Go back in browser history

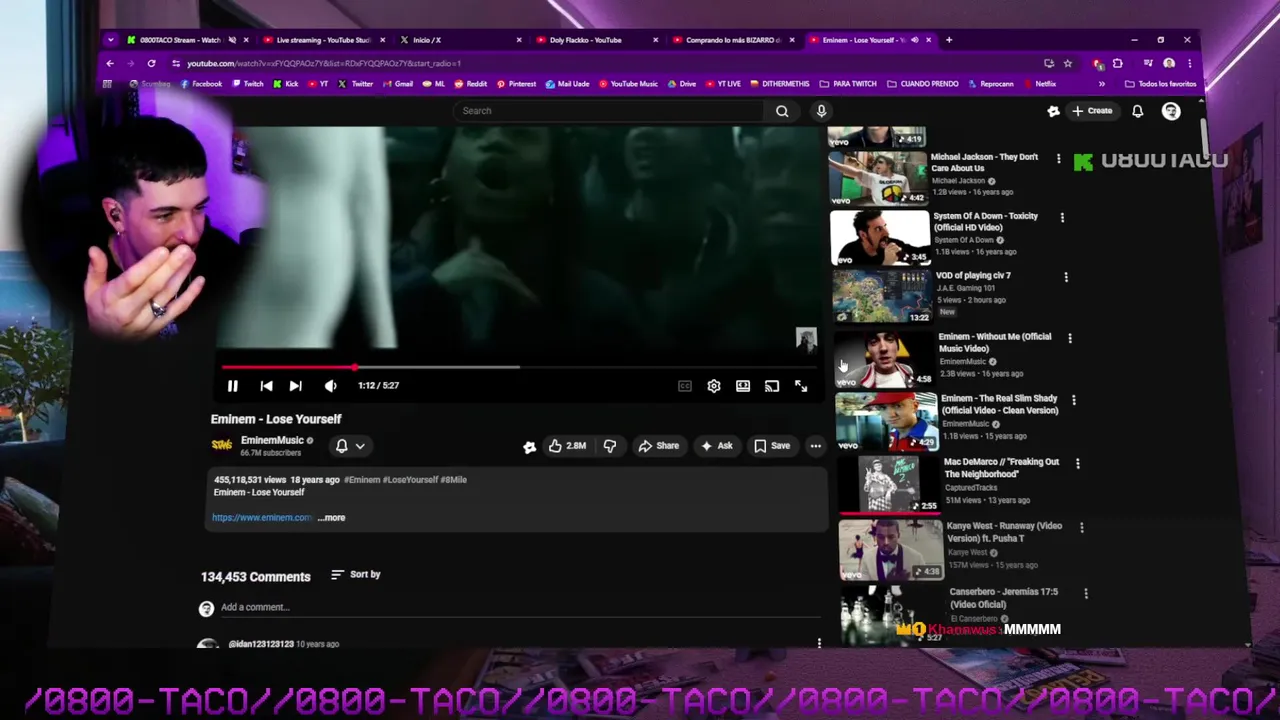[110, 63]
